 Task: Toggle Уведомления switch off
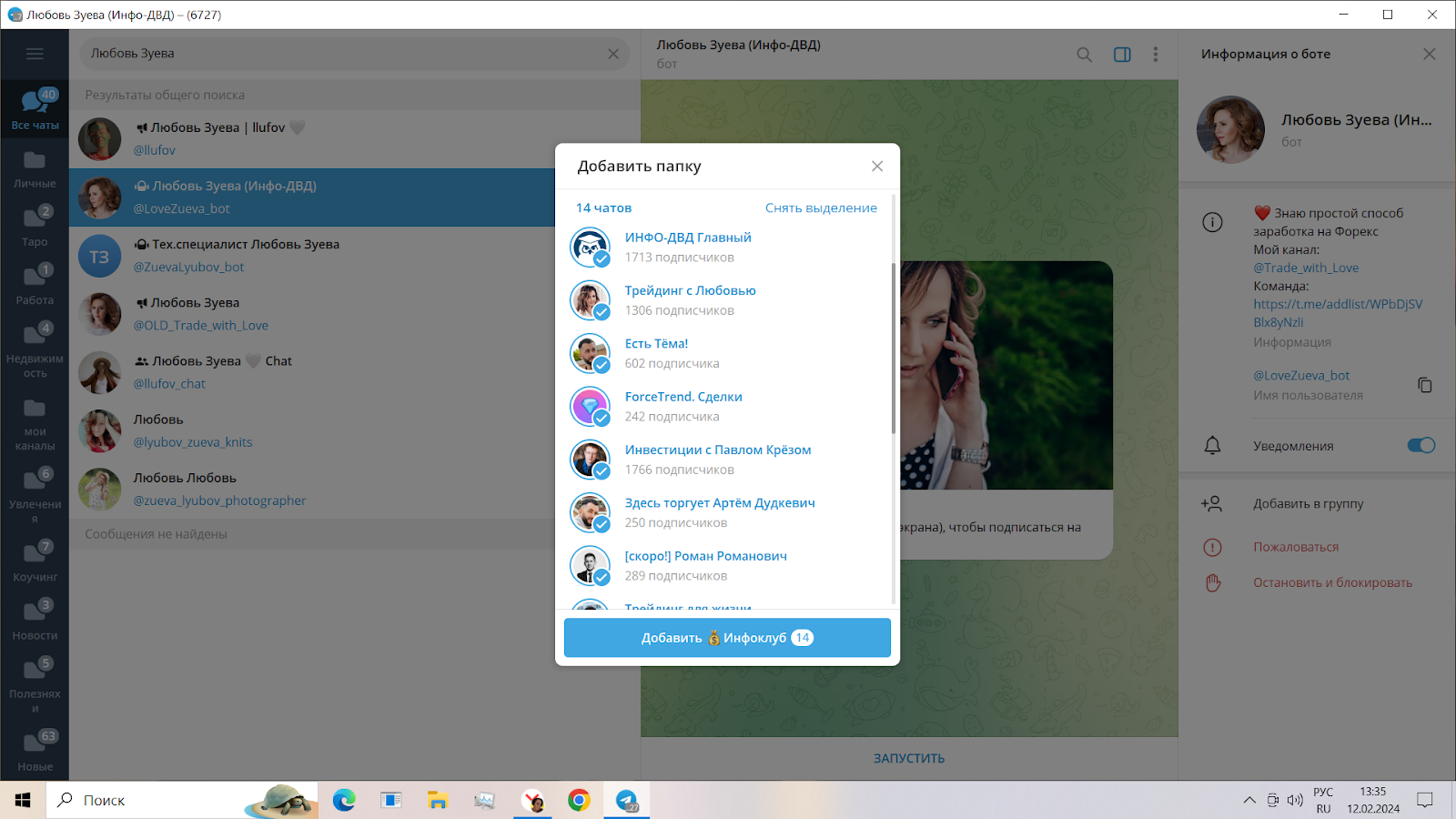pyautogui.click(x=1421, y=445)
